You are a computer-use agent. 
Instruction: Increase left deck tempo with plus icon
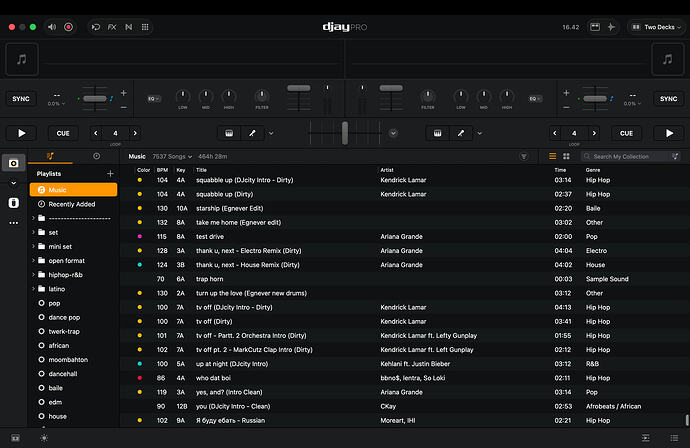click(x=124, y=93)
